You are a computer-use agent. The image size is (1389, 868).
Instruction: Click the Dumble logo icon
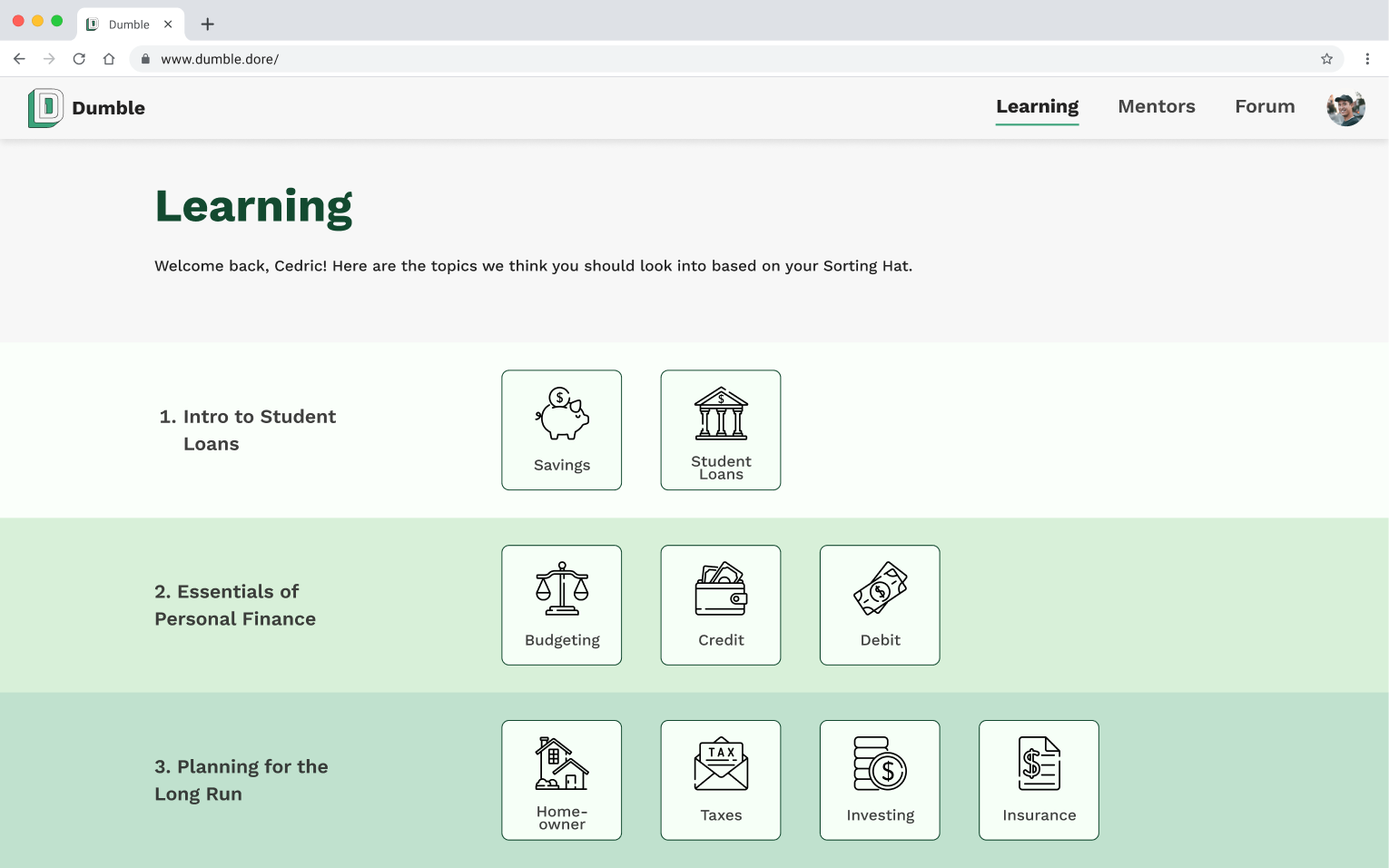point(45,108)
